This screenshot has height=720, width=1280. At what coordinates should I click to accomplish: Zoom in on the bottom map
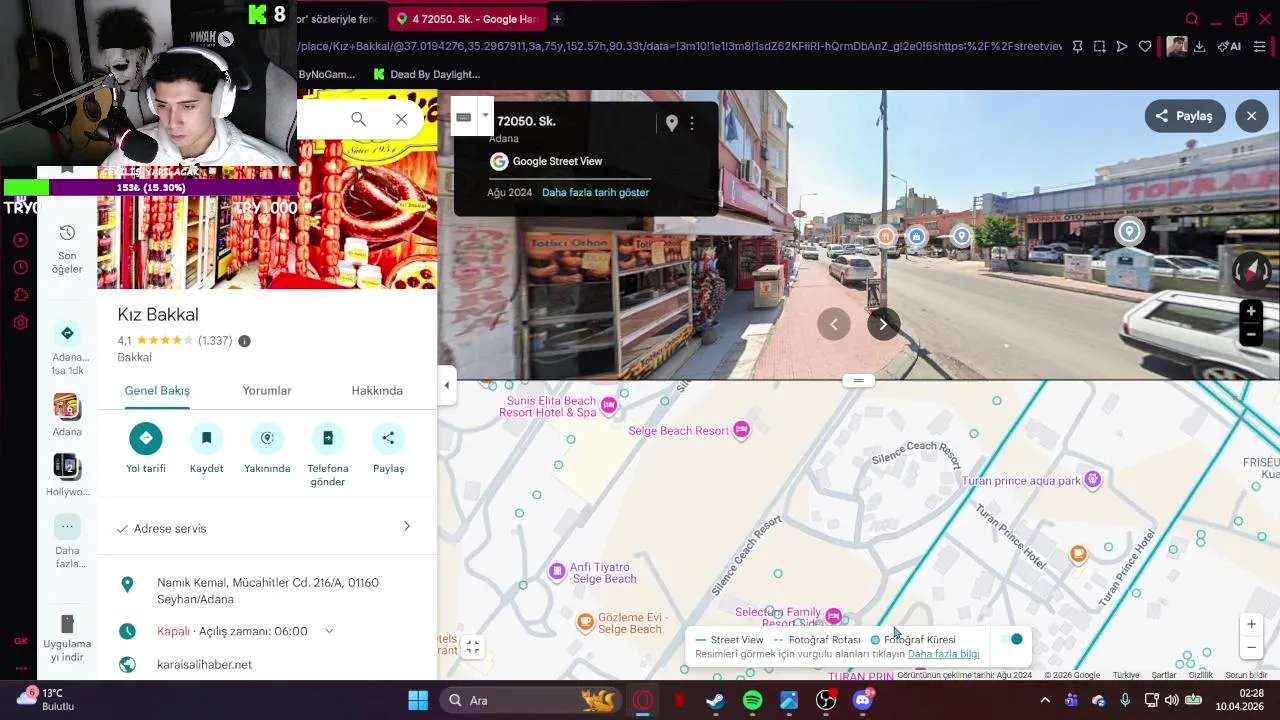tap(1251, 624)
